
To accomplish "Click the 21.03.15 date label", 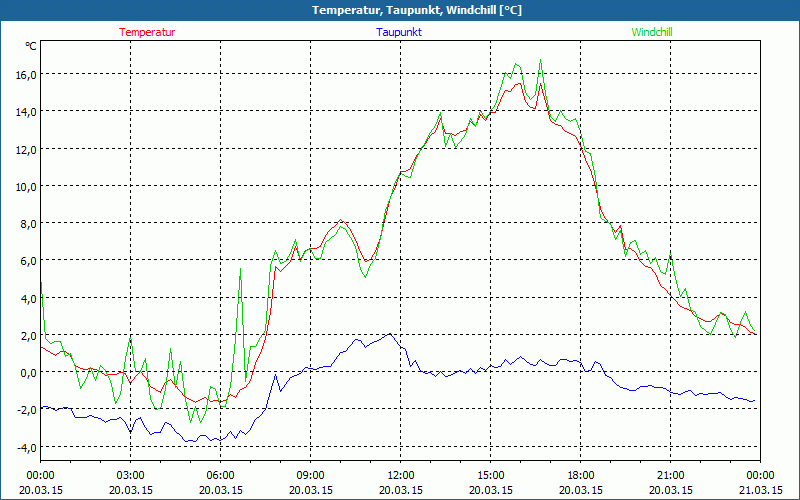I will coord(760,490).
